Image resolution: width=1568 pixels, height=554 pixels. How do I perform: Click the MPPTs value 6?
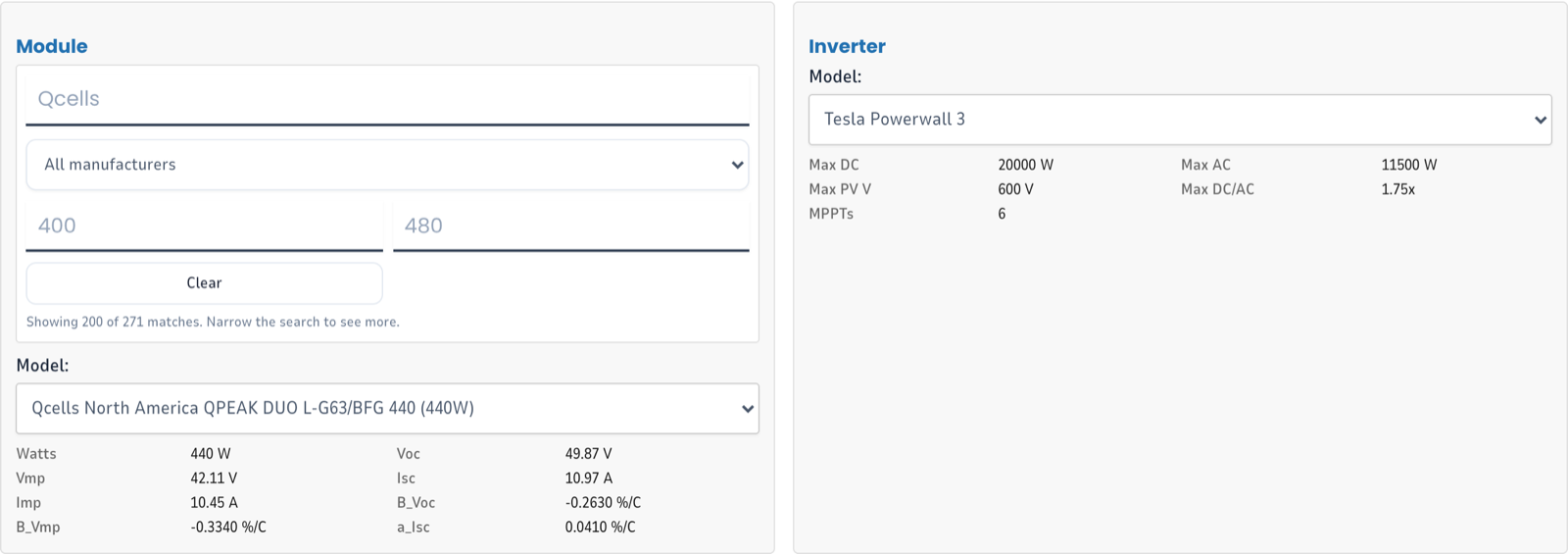(x=1002, y=214)
